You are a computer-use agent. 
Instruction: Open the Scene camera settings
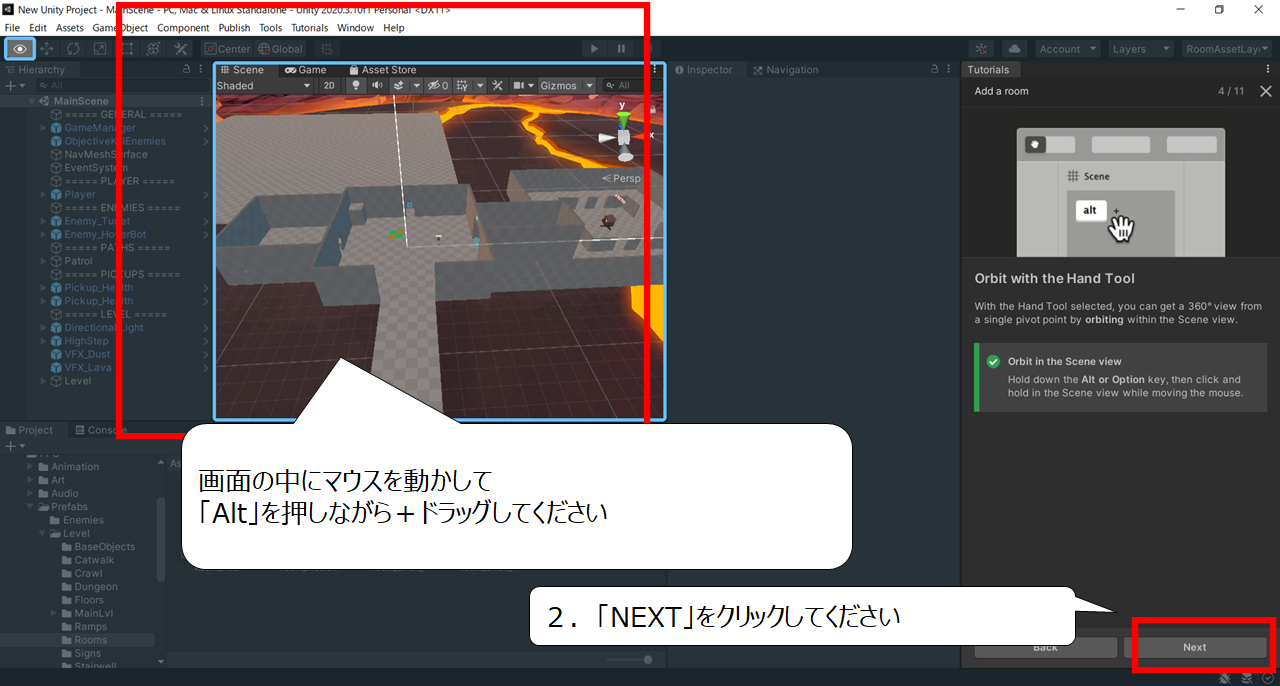click(x=525, y=86)
